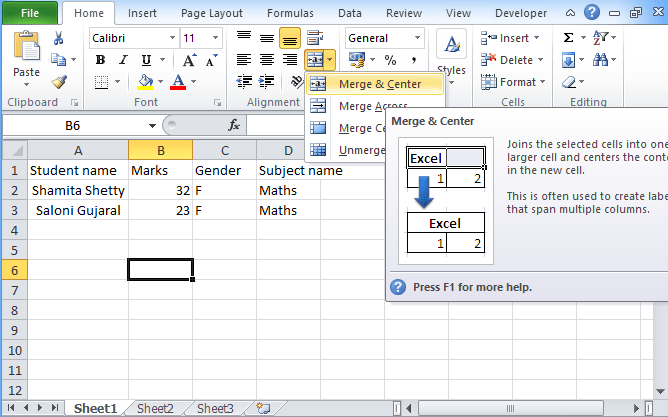
Task: Switch to the Insert tab
Action: point(142,13)
